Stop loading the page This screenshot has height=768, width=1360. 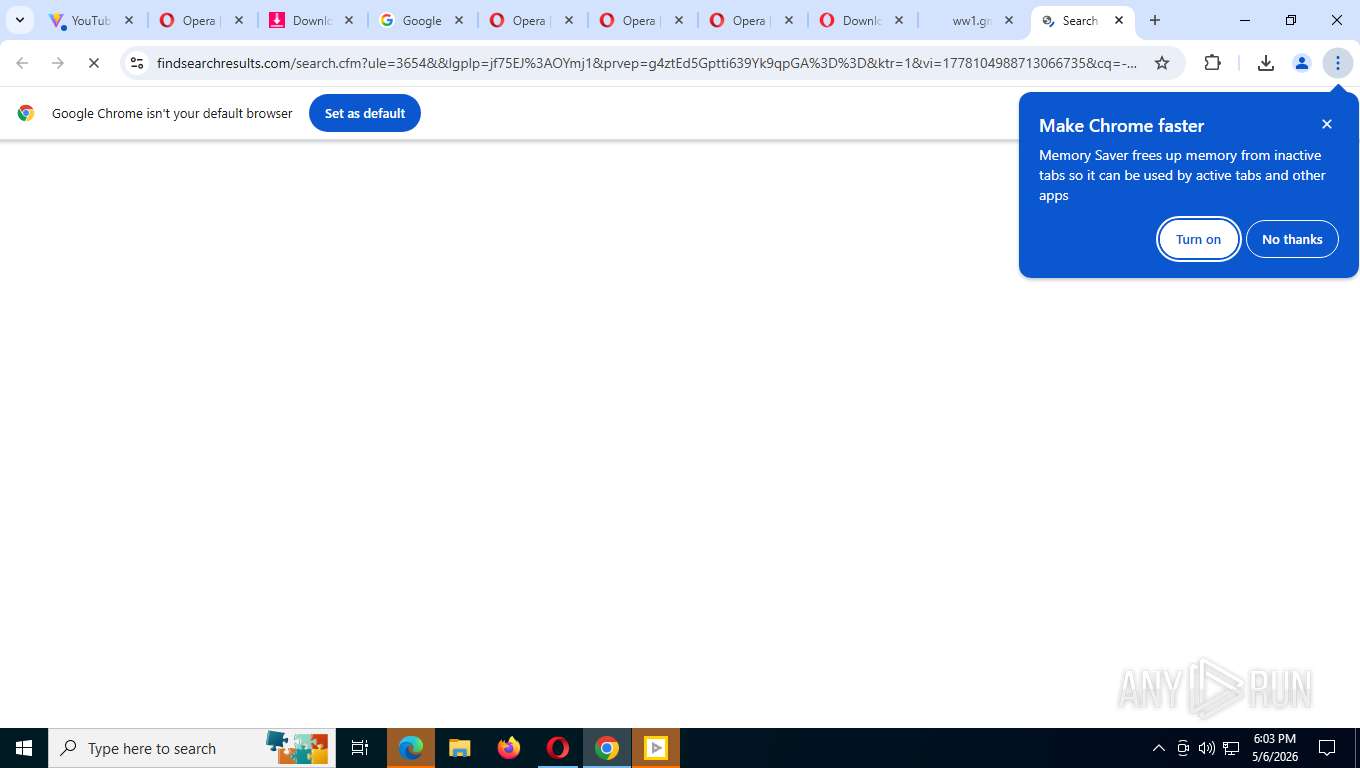pyautogui.click(x=94, y=63)
